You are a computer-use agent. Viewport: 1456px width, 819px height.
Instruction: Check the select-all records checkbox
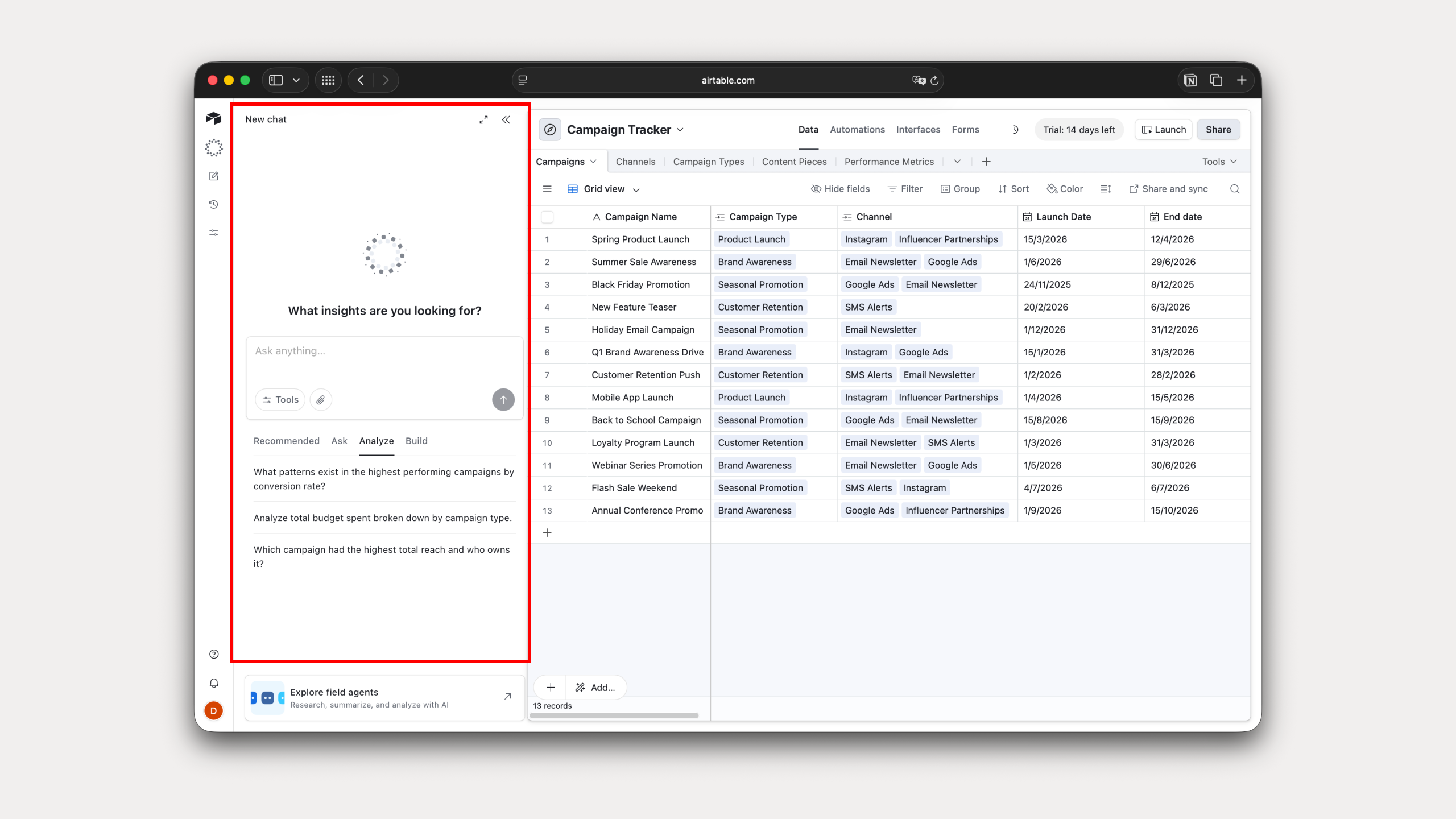coord(547,217)
